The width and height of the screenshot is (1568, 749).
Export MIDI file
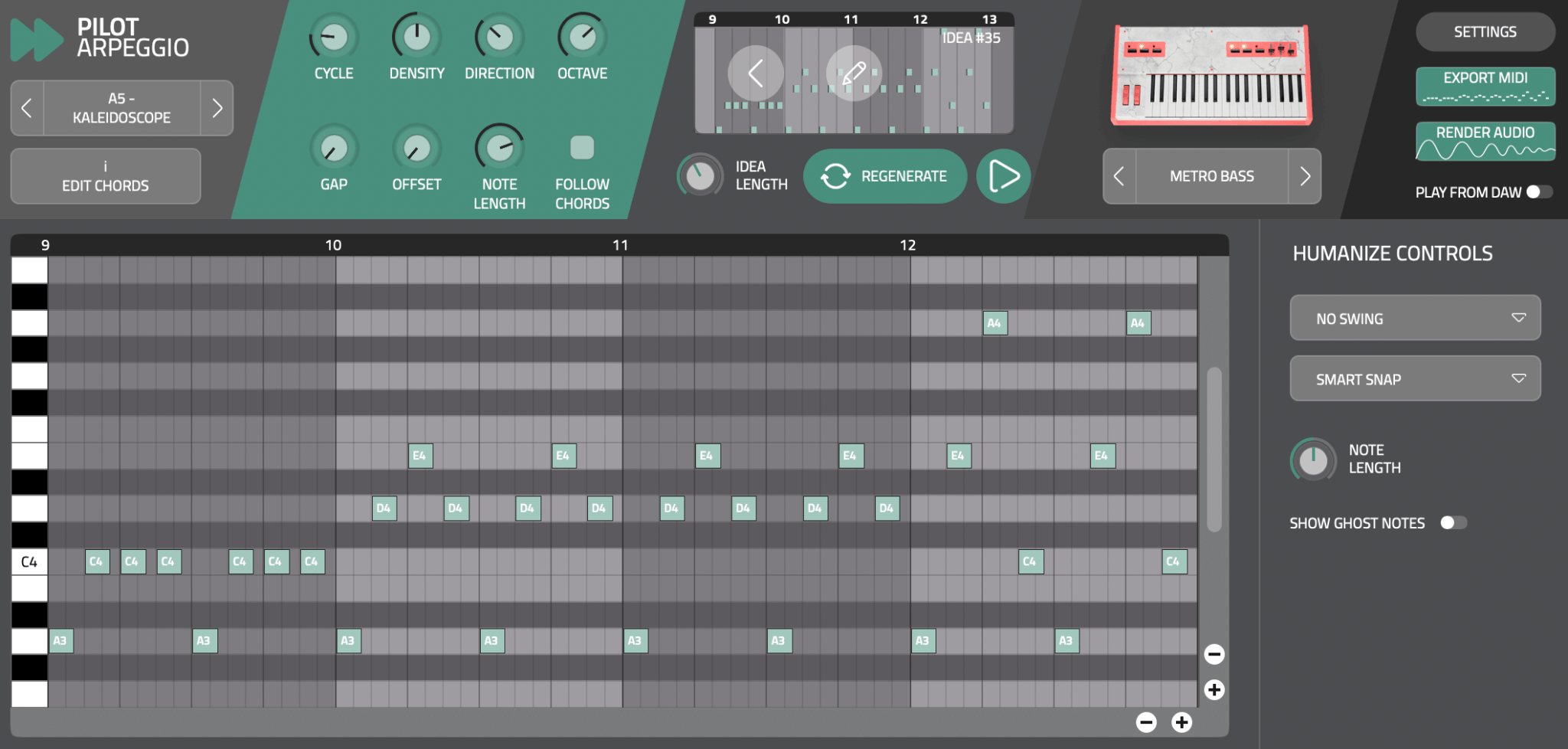tap(1485, 86)
